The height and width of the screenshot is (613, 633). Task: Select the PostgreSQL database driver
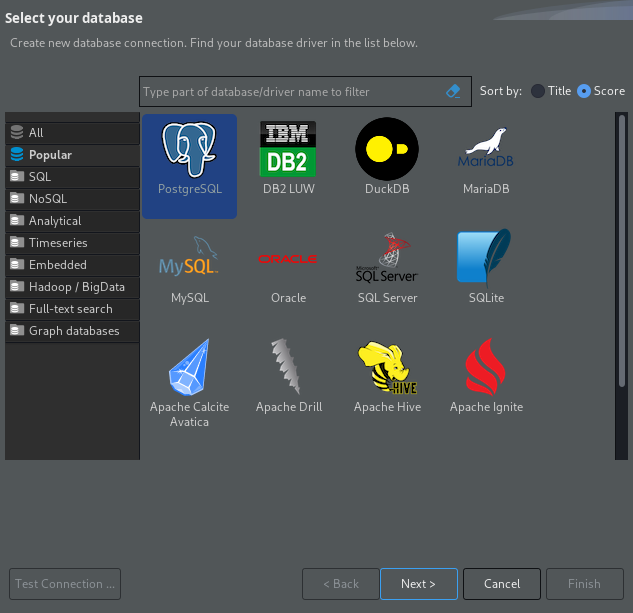[x=189, y=166]
